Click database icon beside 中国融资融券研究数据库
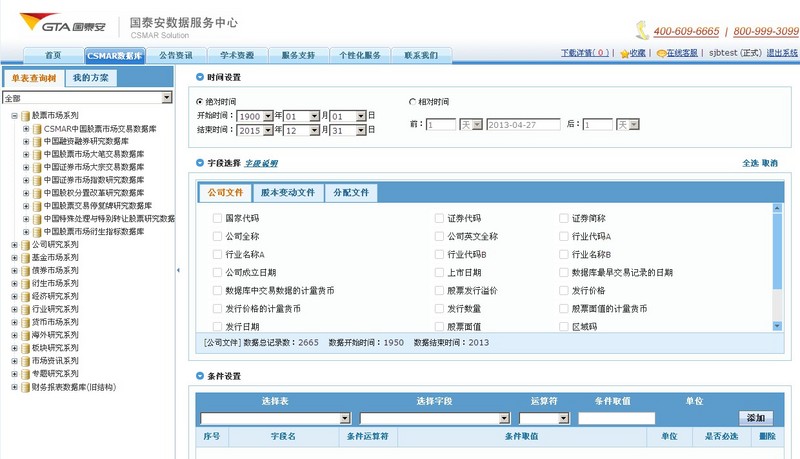This screenshot has width=800, height=459. click(x=37, y=142)
